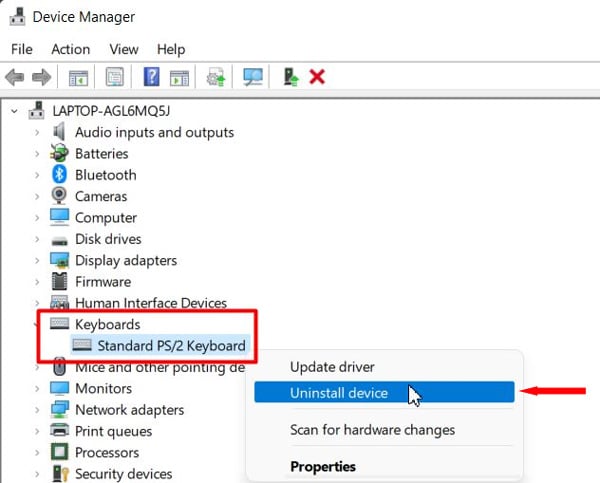
Task: Expand the Monitors chevron
Action: click(37, 388)
